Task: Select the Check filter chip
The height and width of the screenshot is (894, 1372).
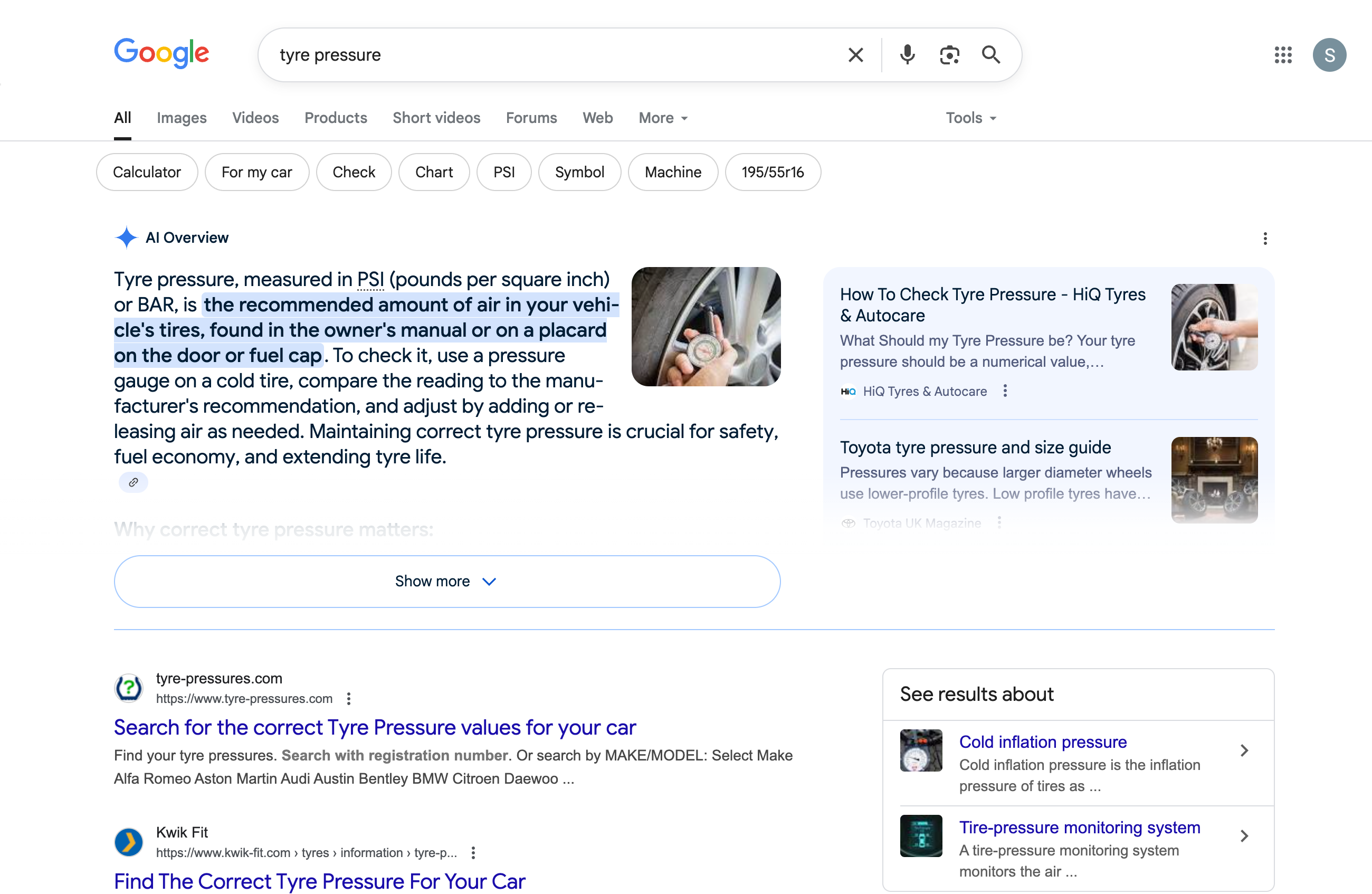Action: [354, 172]
